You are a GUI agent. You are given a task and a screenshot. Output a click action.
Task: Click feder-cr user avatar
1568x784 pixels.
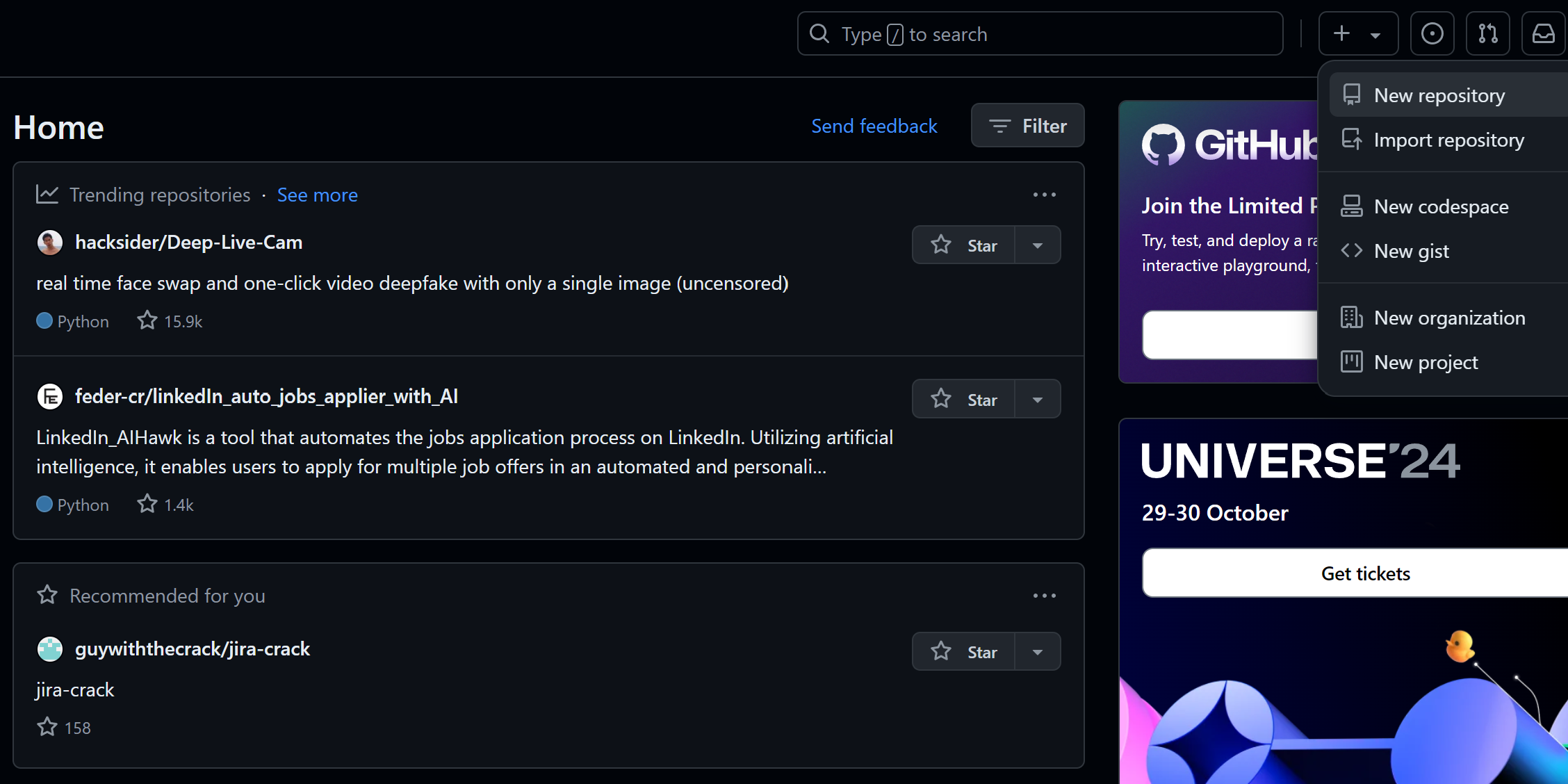49,397
